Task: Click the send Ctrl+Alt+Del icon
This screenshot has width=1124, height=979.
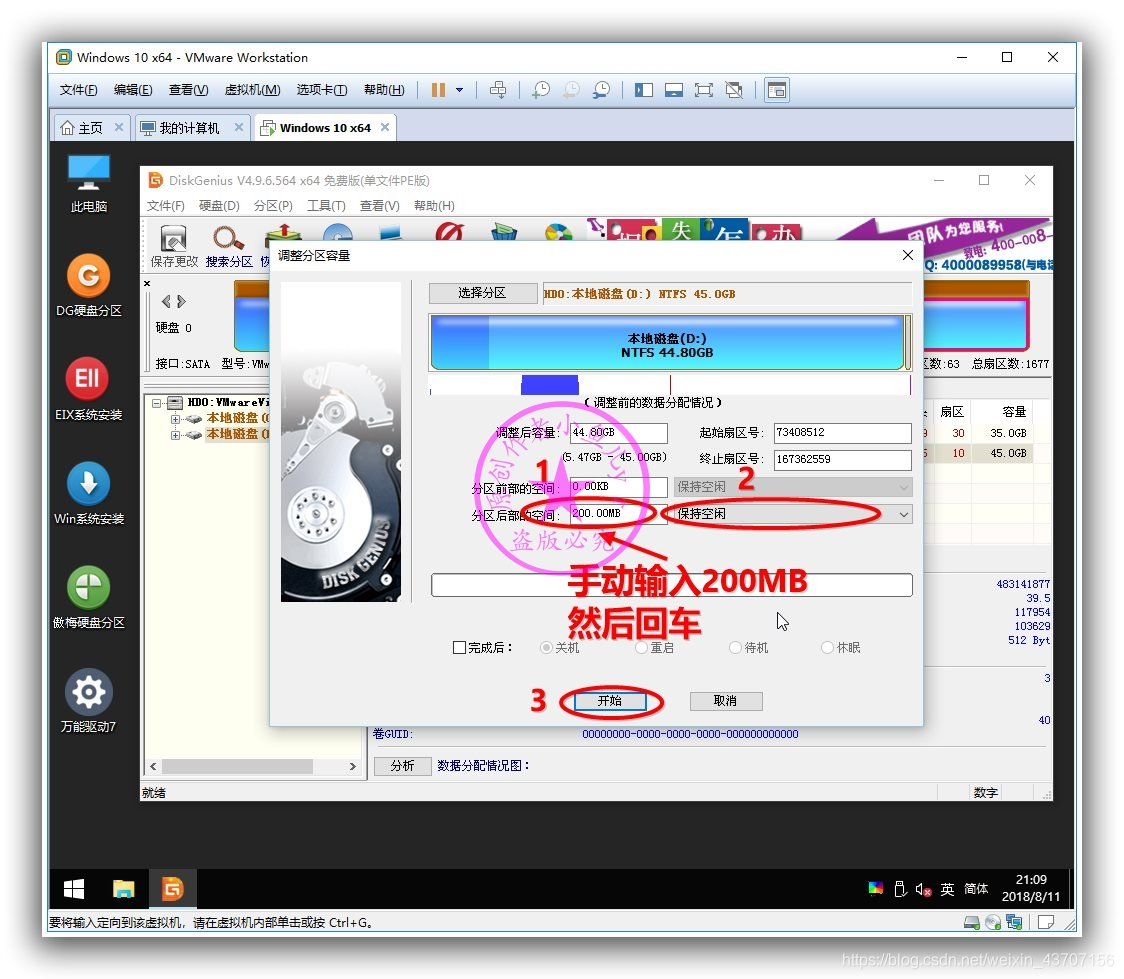Action: (x=497, y=90)
